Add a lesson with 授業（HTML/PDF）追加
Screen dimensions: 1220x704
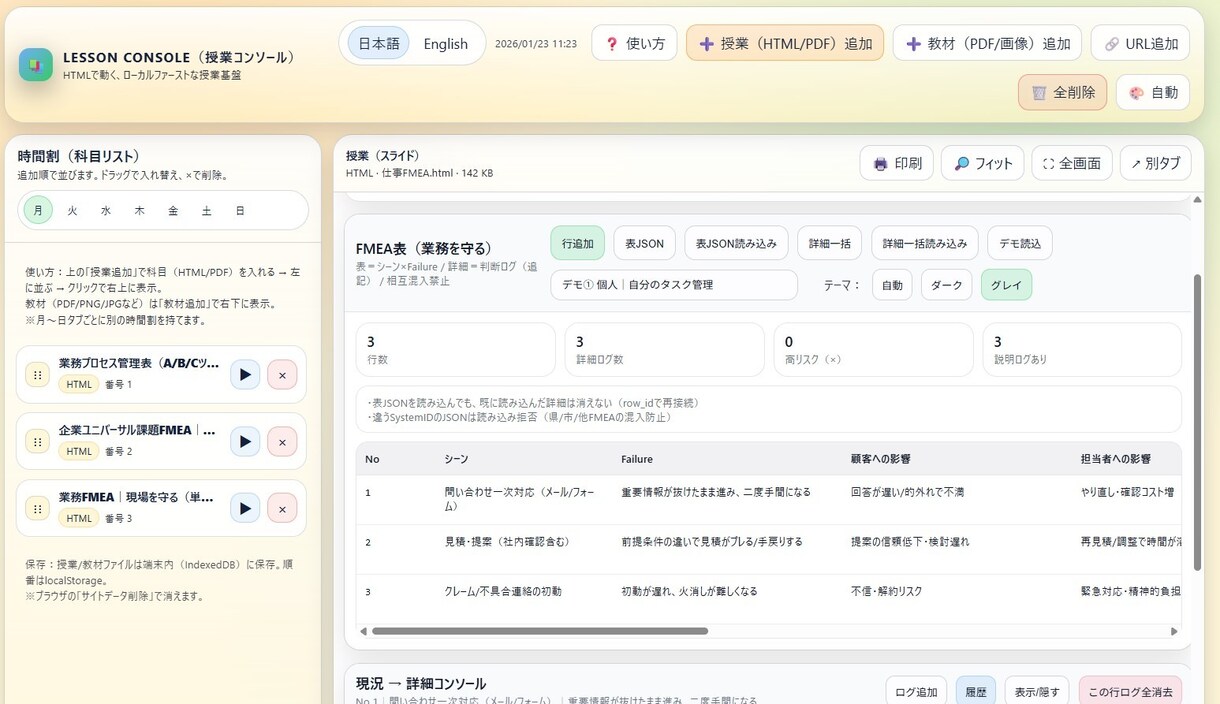click(x=785, y=43)
